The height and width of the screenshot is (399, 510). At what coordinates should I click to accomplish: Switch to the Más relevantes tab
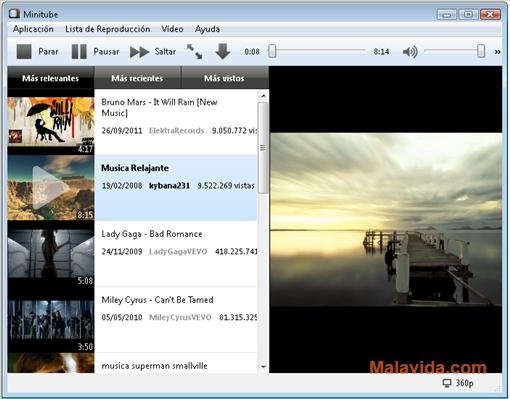[51, 78]
